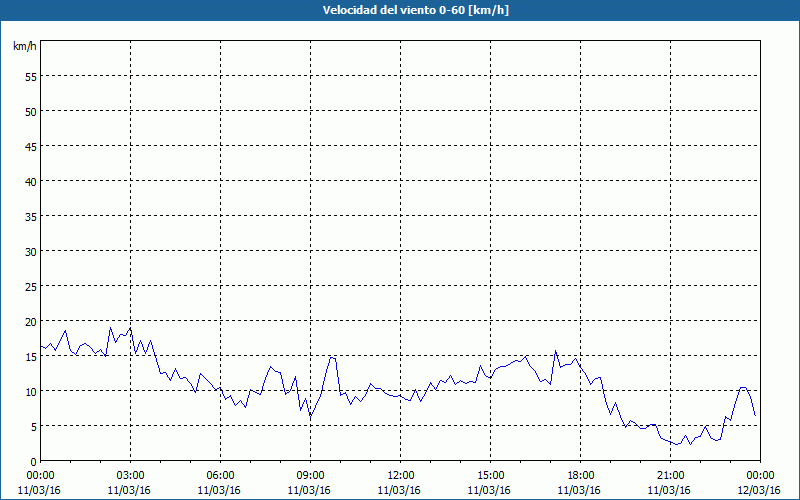Viewport: 800px width, 500px height.
Task: Click the lowest wind point just after 21:00
Action: (677, 444)
